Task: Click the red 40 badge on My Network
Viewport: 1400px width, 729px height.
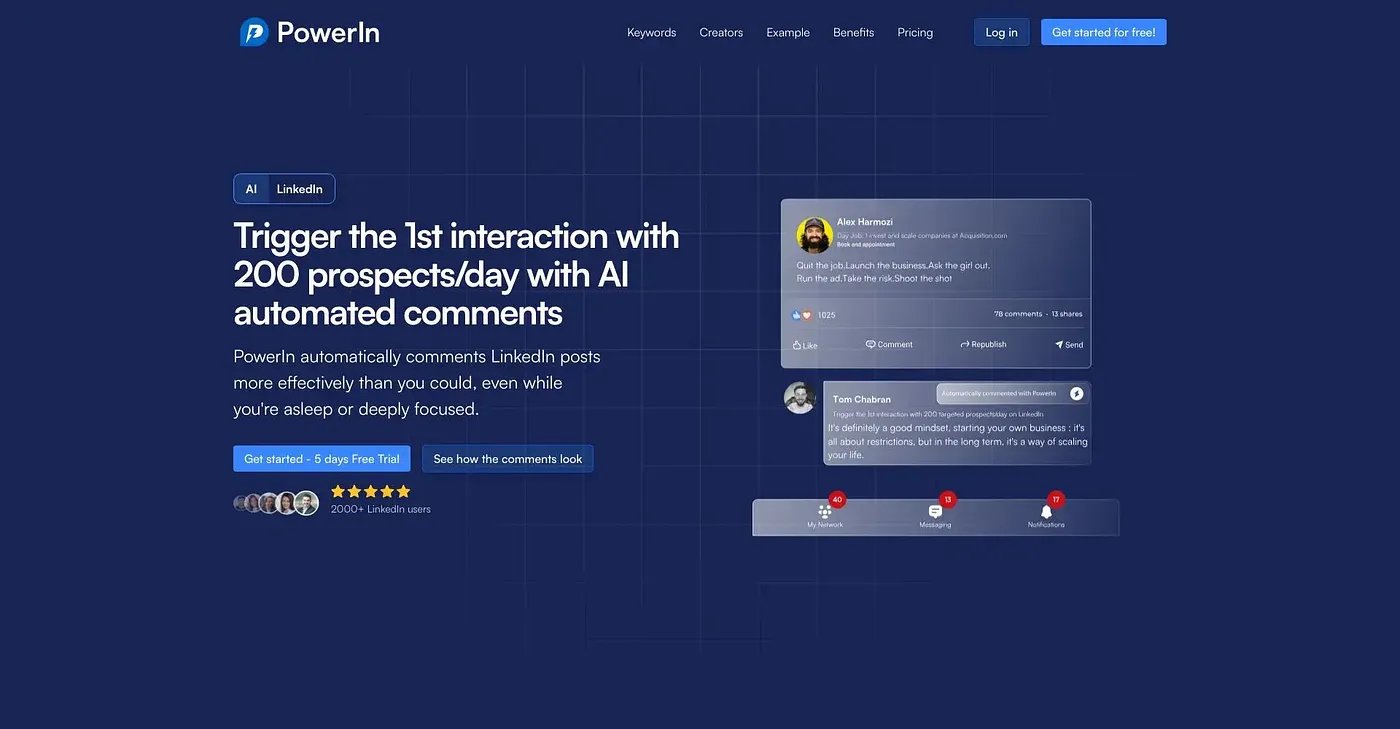Action: point(837,499)
